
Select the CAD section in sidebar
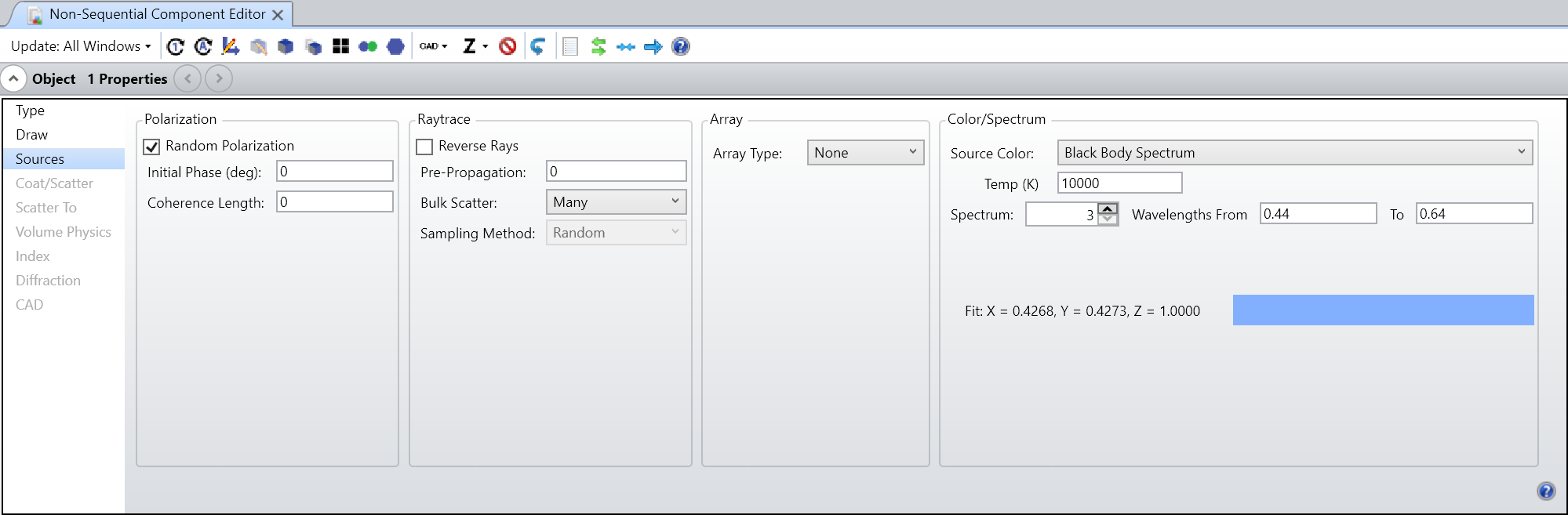(x=64, y=305)
